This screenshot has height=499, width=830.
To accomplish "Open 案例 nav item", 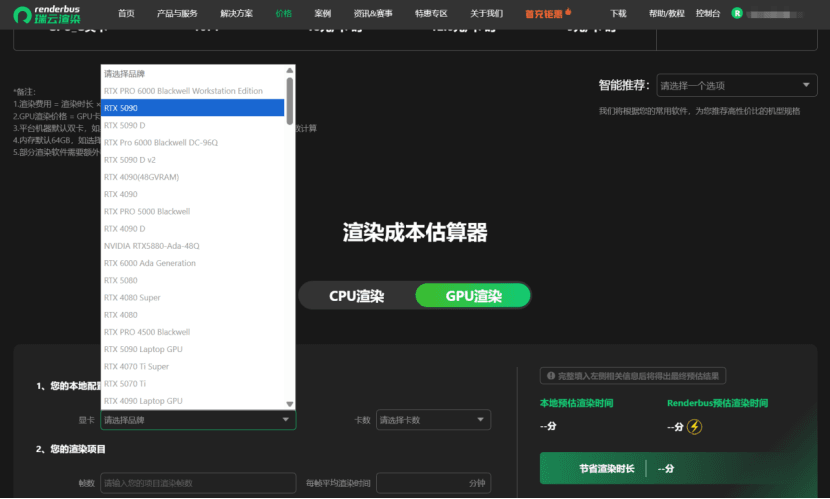I will coord(322,13).
